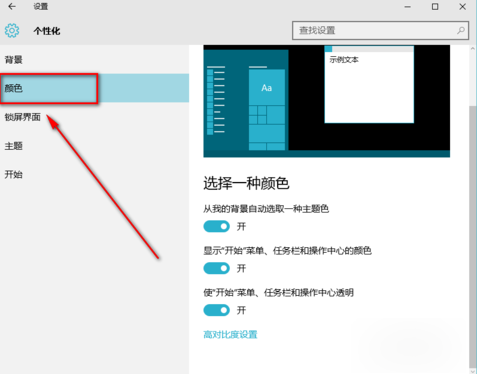This screenshot has height=374, width=477.
Task: Go back using the arrow icon
Action: [x=12, y=6]
